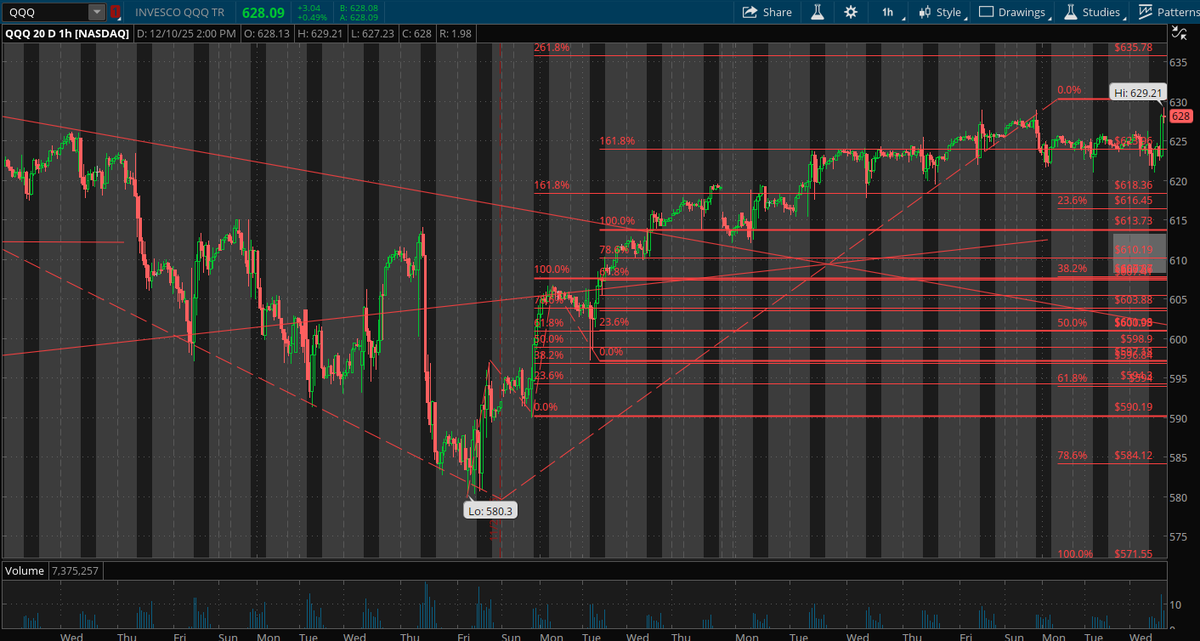Click the $635.78 Fibonacci price label

tap(1134, 47)
